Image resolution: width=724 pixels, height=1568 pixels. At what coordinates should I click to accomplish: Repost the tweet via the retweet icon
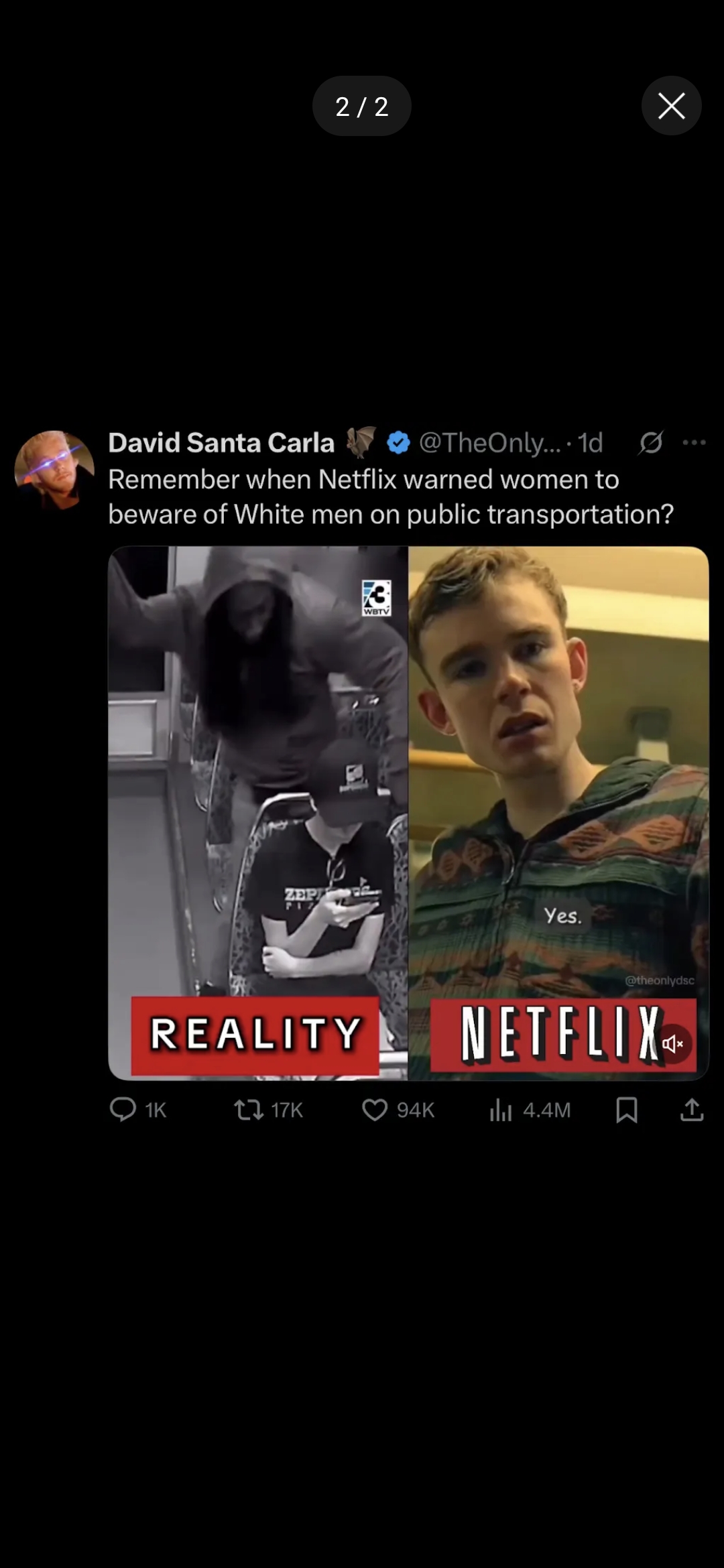(249, 1110)
